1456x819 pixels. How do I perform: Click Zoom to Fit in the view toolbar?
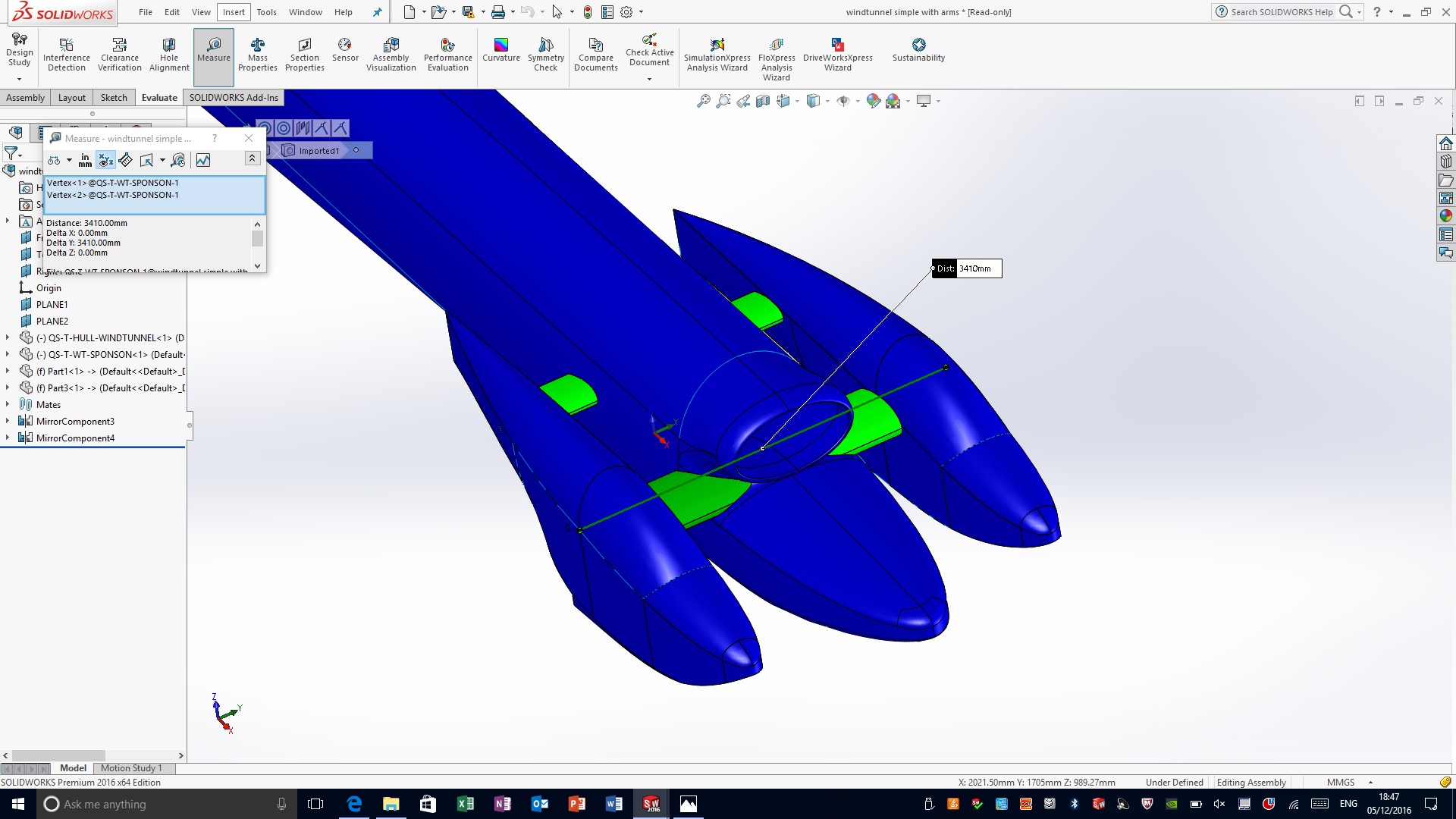704,101
